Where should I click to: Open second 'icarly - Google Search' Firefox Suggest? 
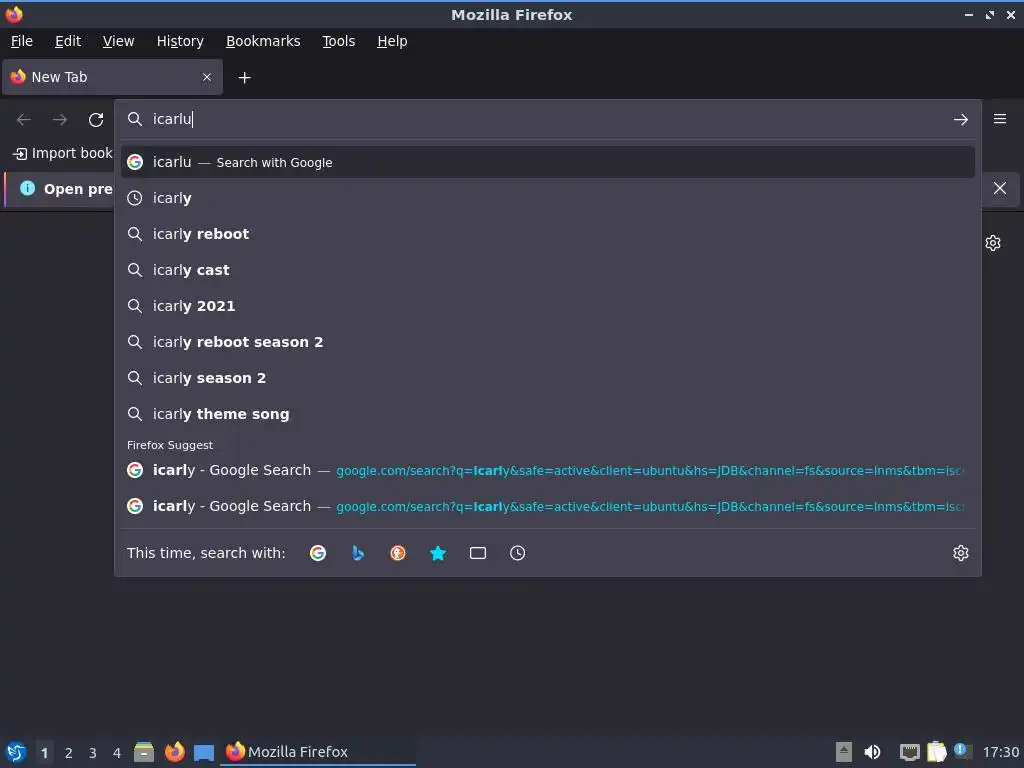[x=547, y=506]
